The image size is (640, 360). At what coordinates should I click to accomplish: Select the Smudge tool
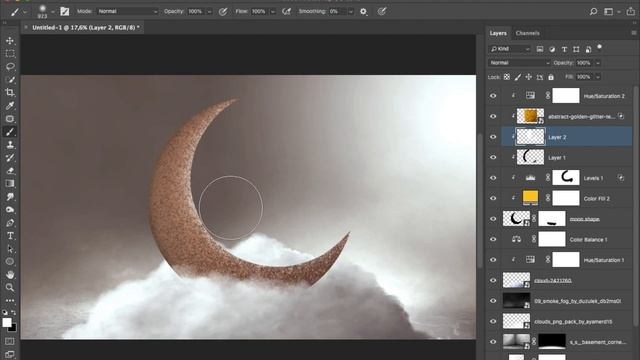pyautogui.click(x=10, y=197)
